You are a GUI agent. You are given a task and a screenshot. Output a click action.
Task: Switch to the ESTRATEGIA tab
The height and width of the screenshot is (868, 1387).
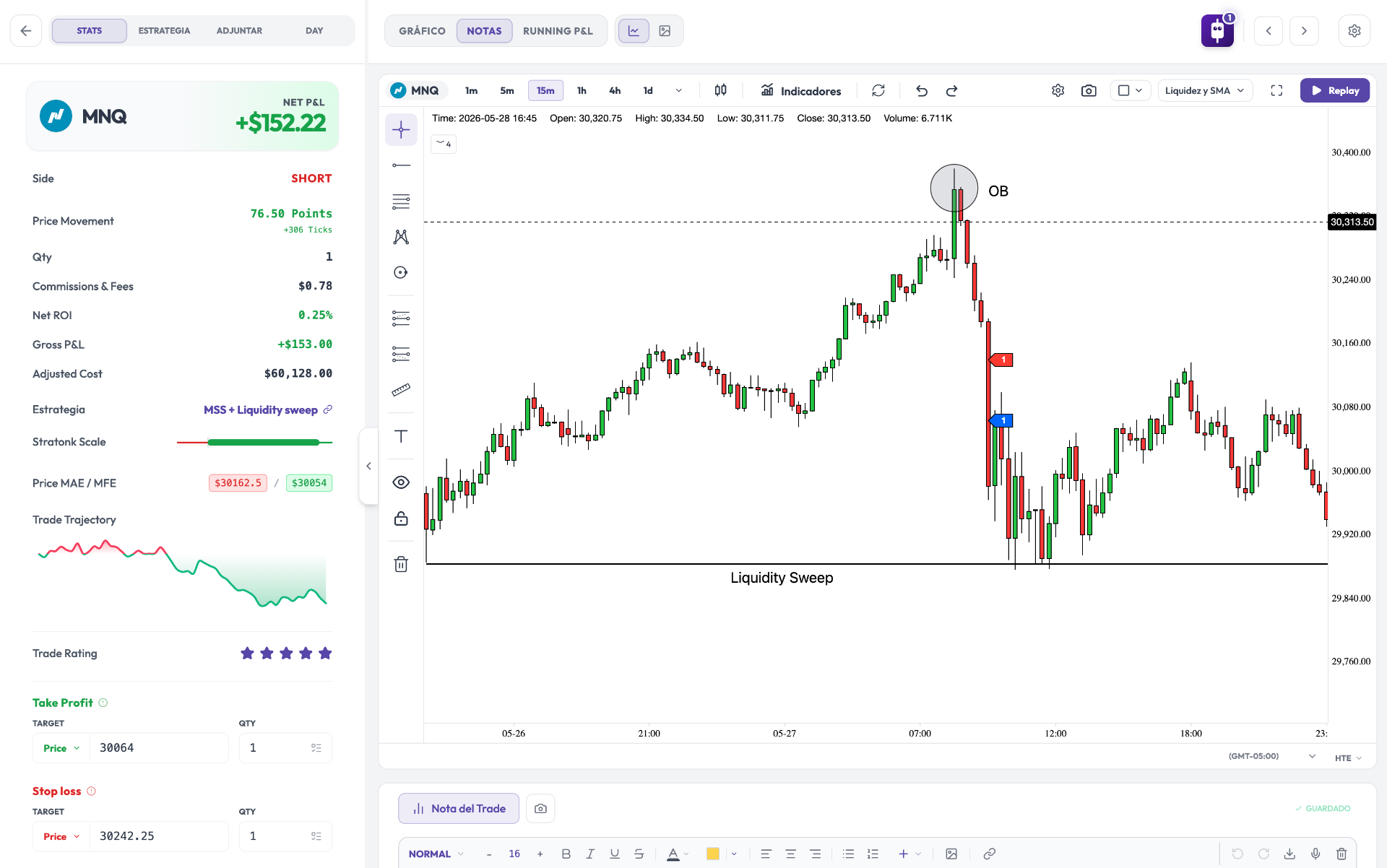coord(164,30)
